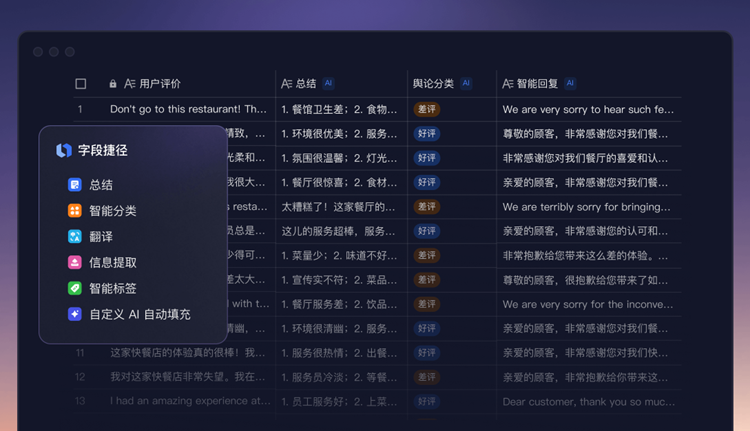Click cell "We are very sorry to hear such fe..."
Screen dimensions: 750x431
(x=588, y=109)
